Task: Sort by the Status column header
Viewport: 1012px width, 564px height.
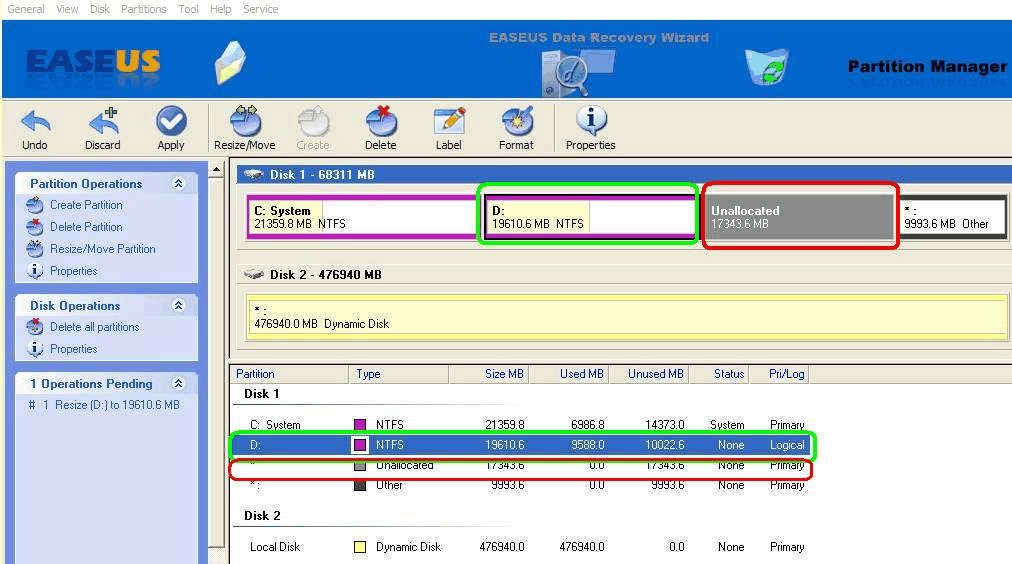Action: tap(719, 374)
